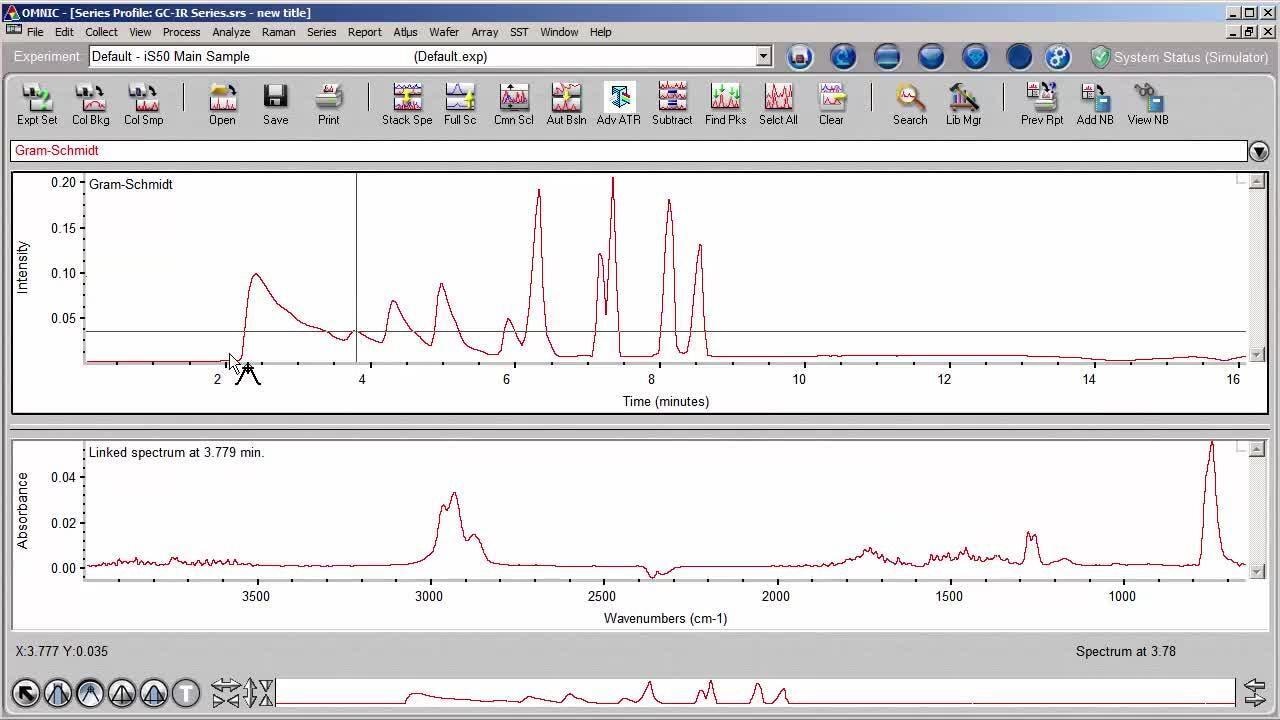Open the Lib Mgr library manager

tap(963, 104)
